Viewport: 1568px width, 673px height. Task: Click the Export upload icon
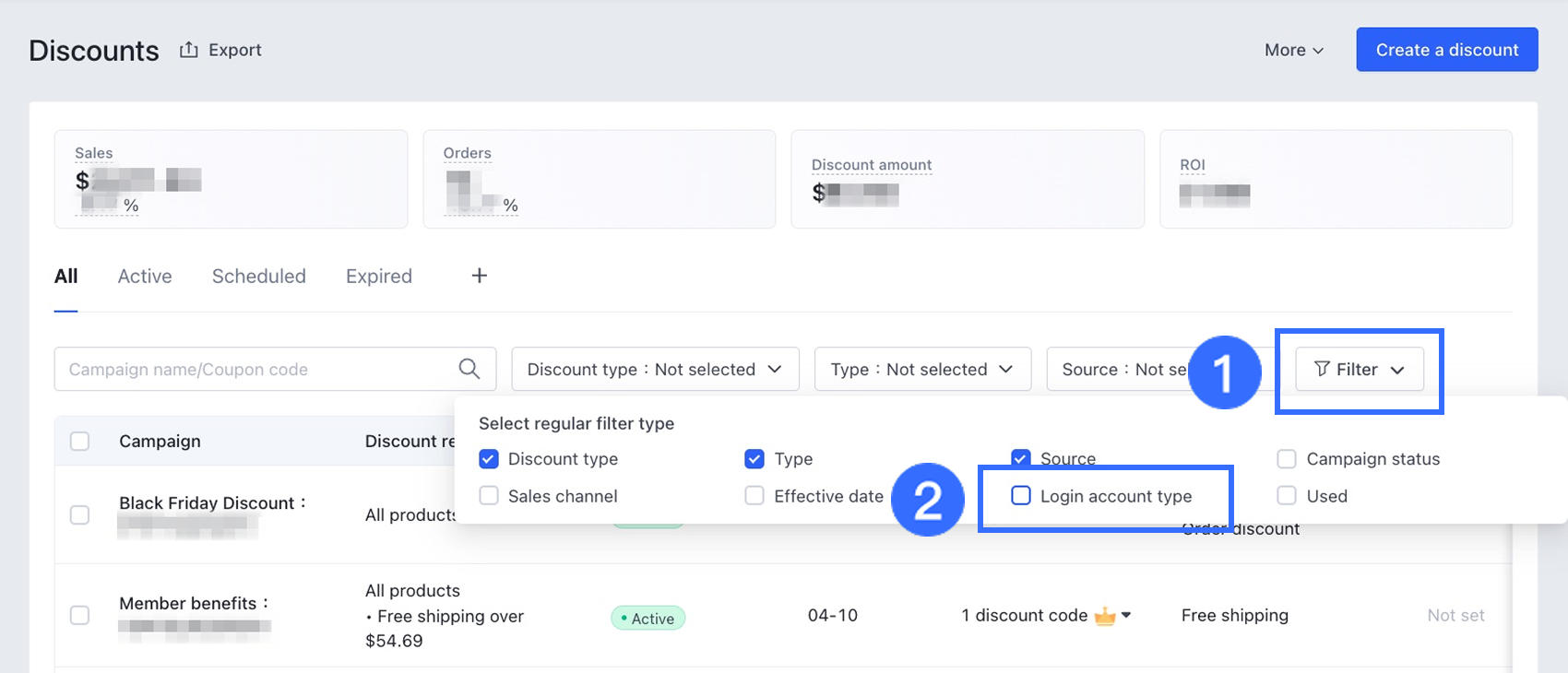tap(189, 50)
